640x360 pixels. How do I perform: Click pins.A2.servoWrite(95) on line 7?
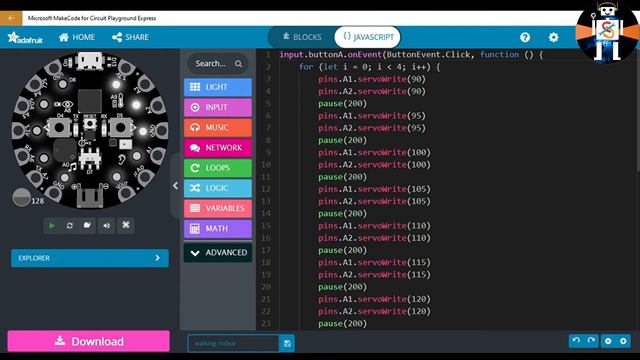(x=372, y=128)
